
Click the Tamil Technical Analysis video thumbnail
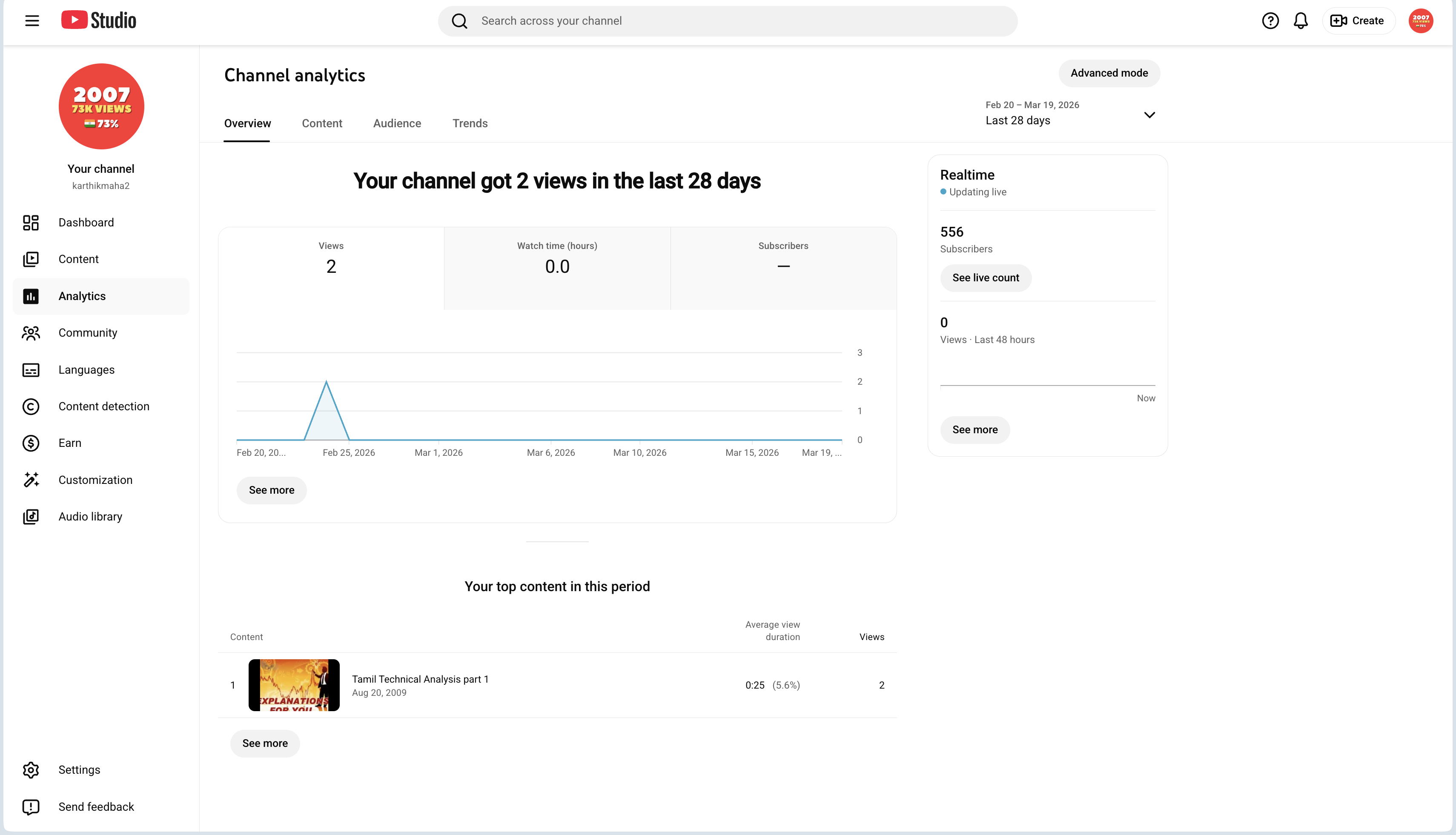coord(294,685)
